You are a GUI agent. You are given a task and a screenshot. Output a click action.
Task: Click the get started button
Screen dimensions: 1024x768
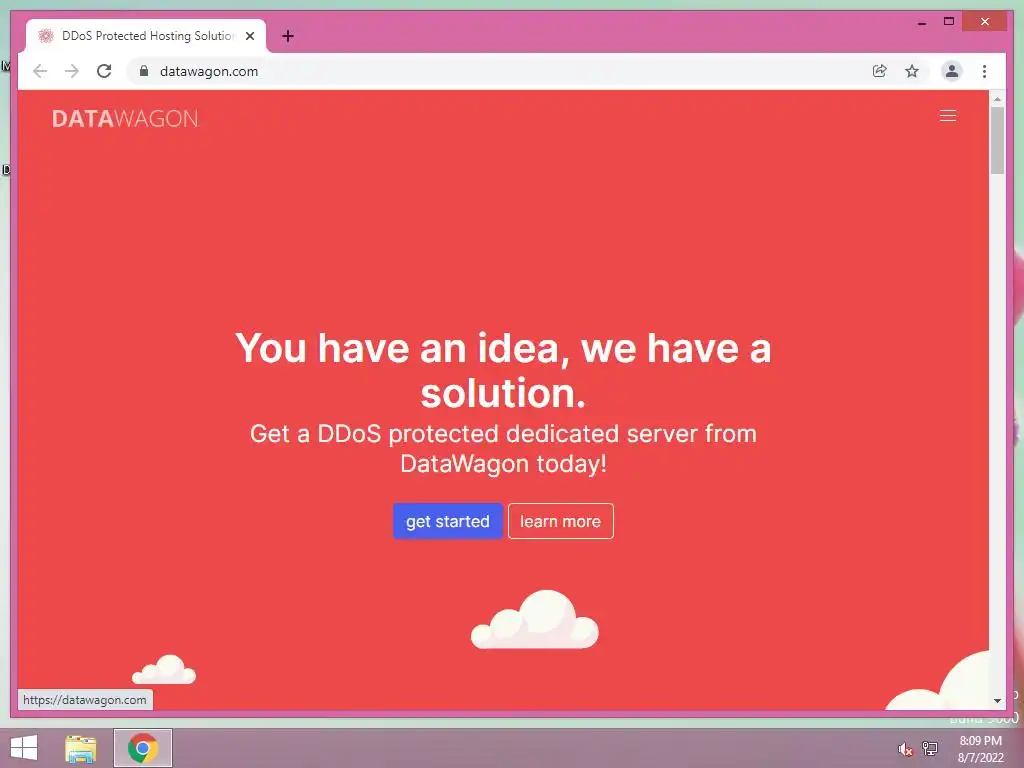point(447,521)
